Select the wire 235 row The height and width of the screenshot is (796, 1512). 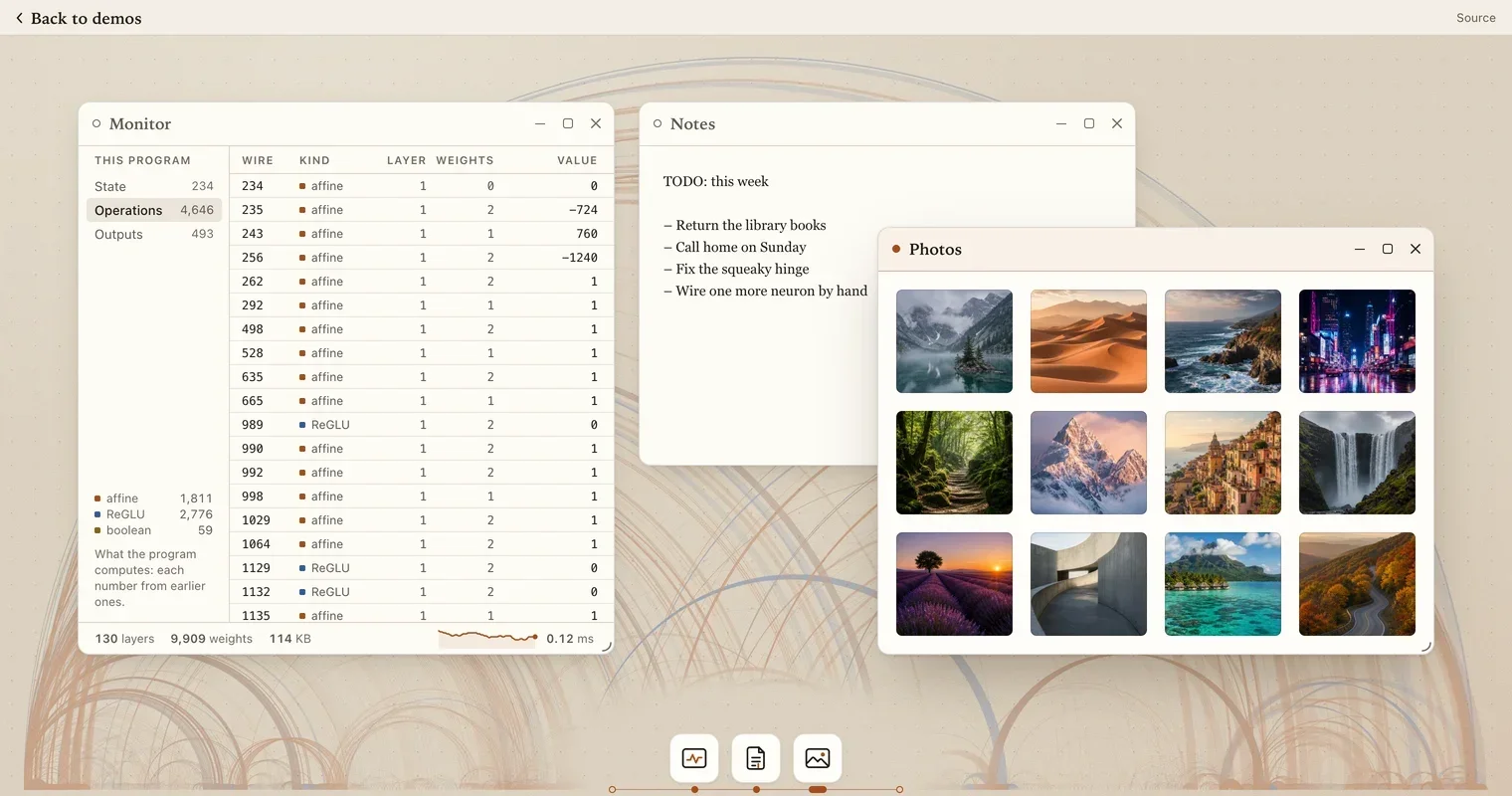422,210
